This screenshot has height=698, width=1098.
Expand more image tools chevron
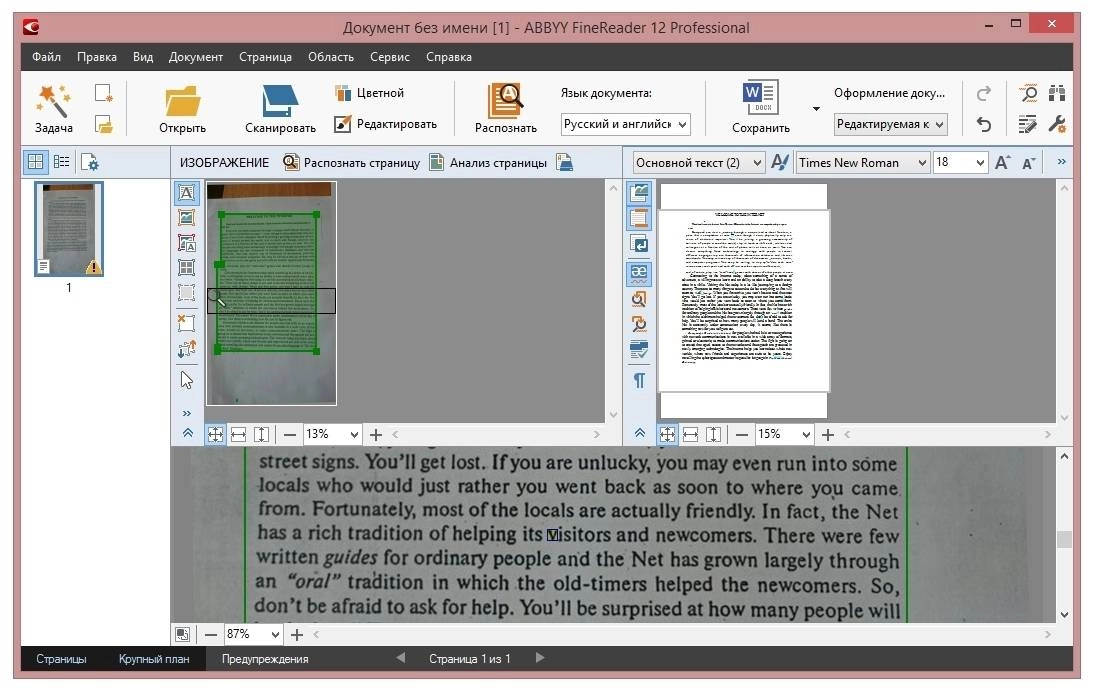click(x=186, y=414)
